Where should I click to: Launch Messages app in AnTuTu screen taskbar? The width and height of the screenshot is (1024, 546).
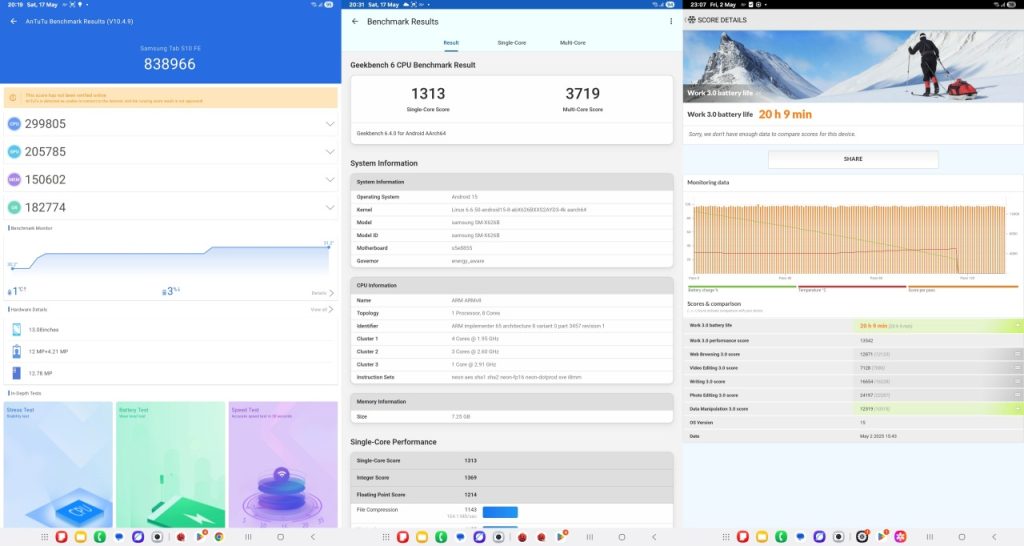click(x=119, y=537)
